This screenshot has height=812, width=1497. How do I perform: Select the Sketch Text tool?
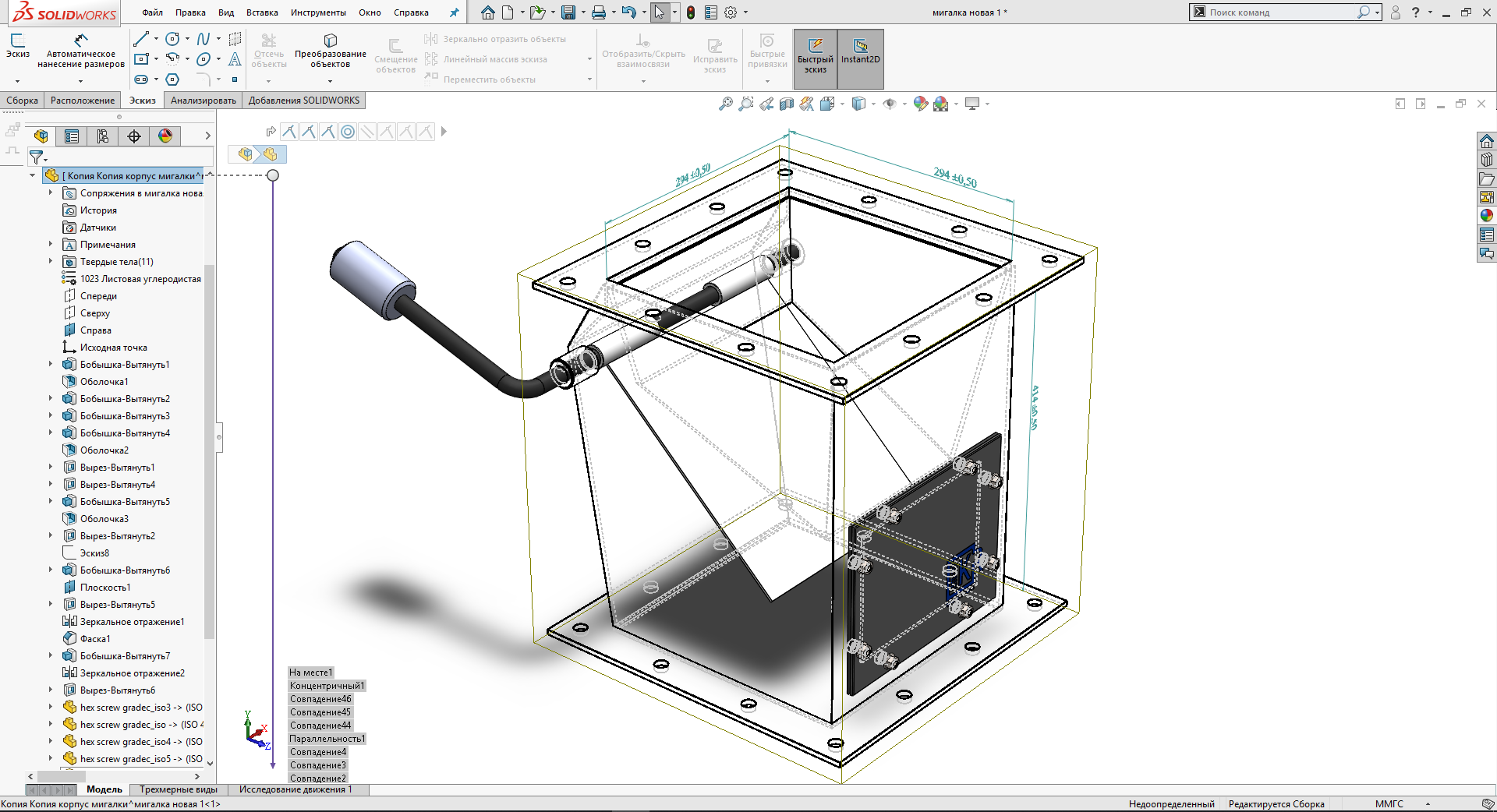coord(235,59)
